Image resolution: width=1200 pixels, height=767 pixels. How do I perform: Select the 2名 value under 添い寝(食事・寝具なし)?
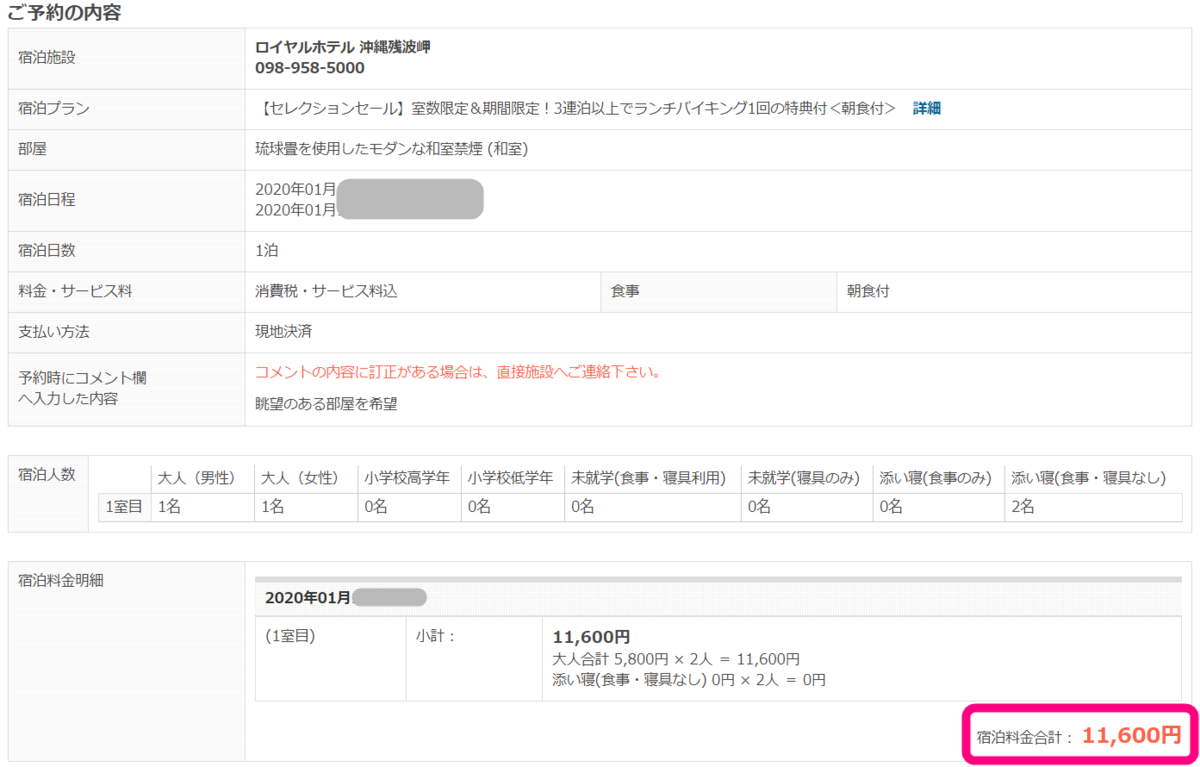coord(1023,507)
